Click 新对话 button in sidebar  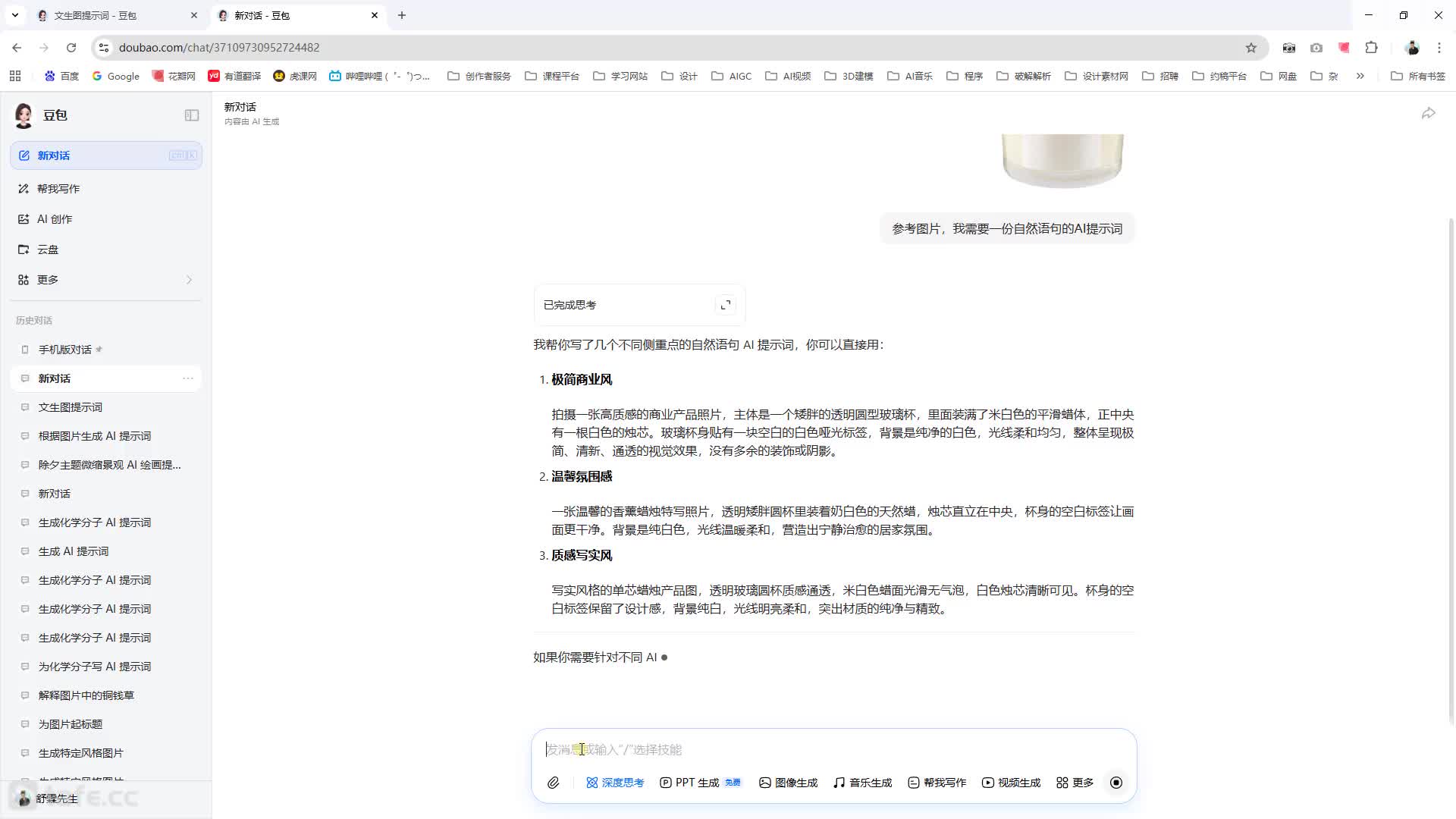tap(106, 155)
